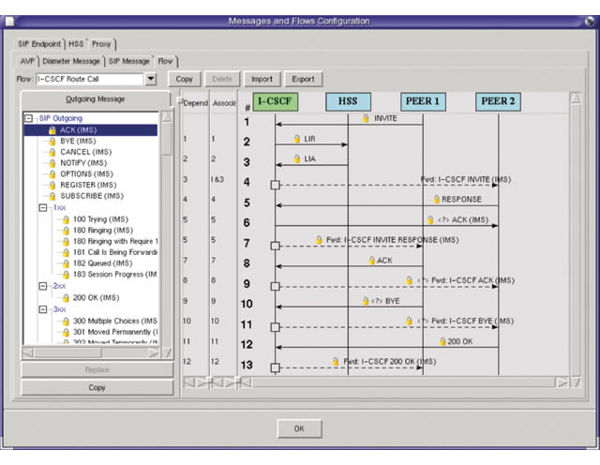Screen dimensions: 600x465
Task: Click the OK button
Action: coord(299,429)
